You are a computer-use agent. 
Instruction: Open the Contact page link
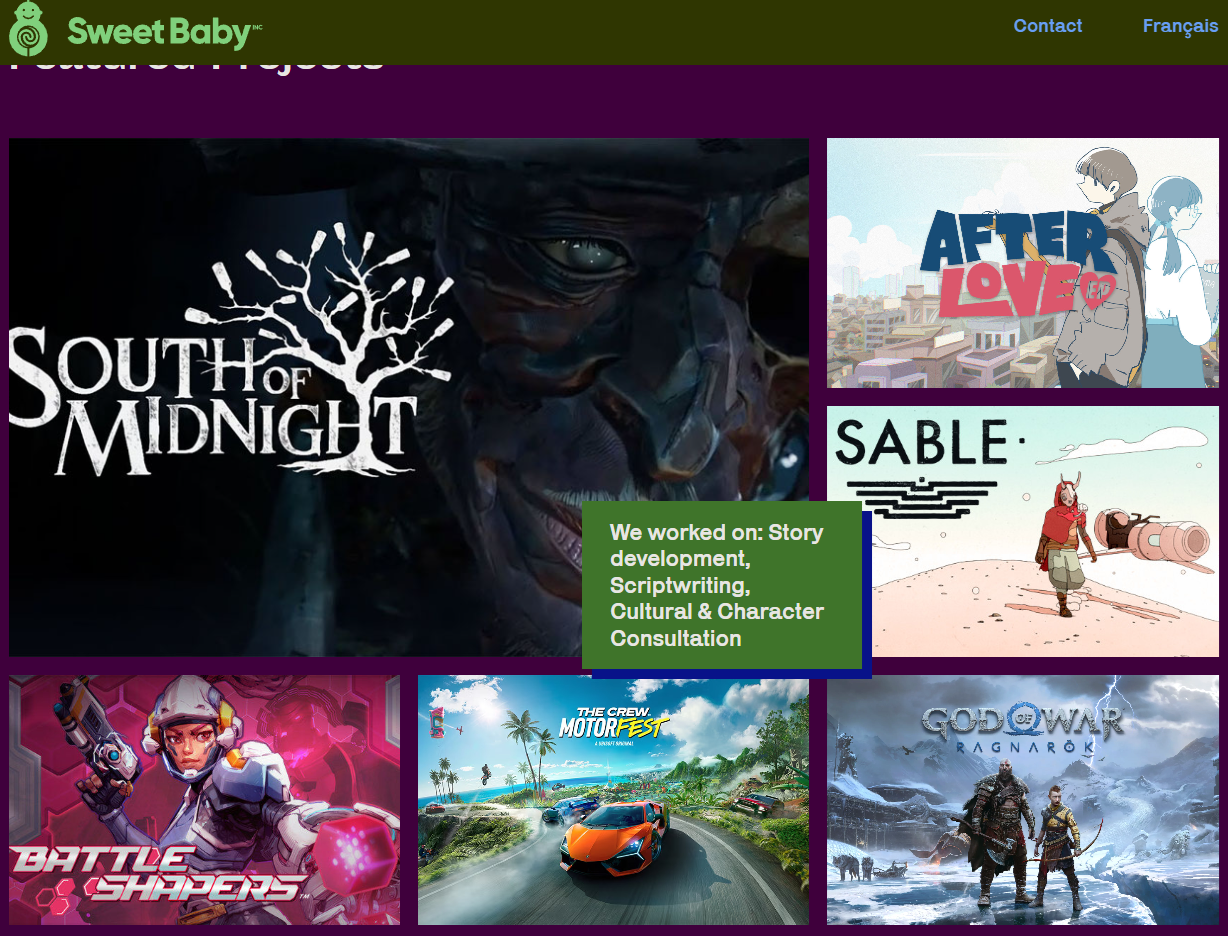[x=1048, y=26]
